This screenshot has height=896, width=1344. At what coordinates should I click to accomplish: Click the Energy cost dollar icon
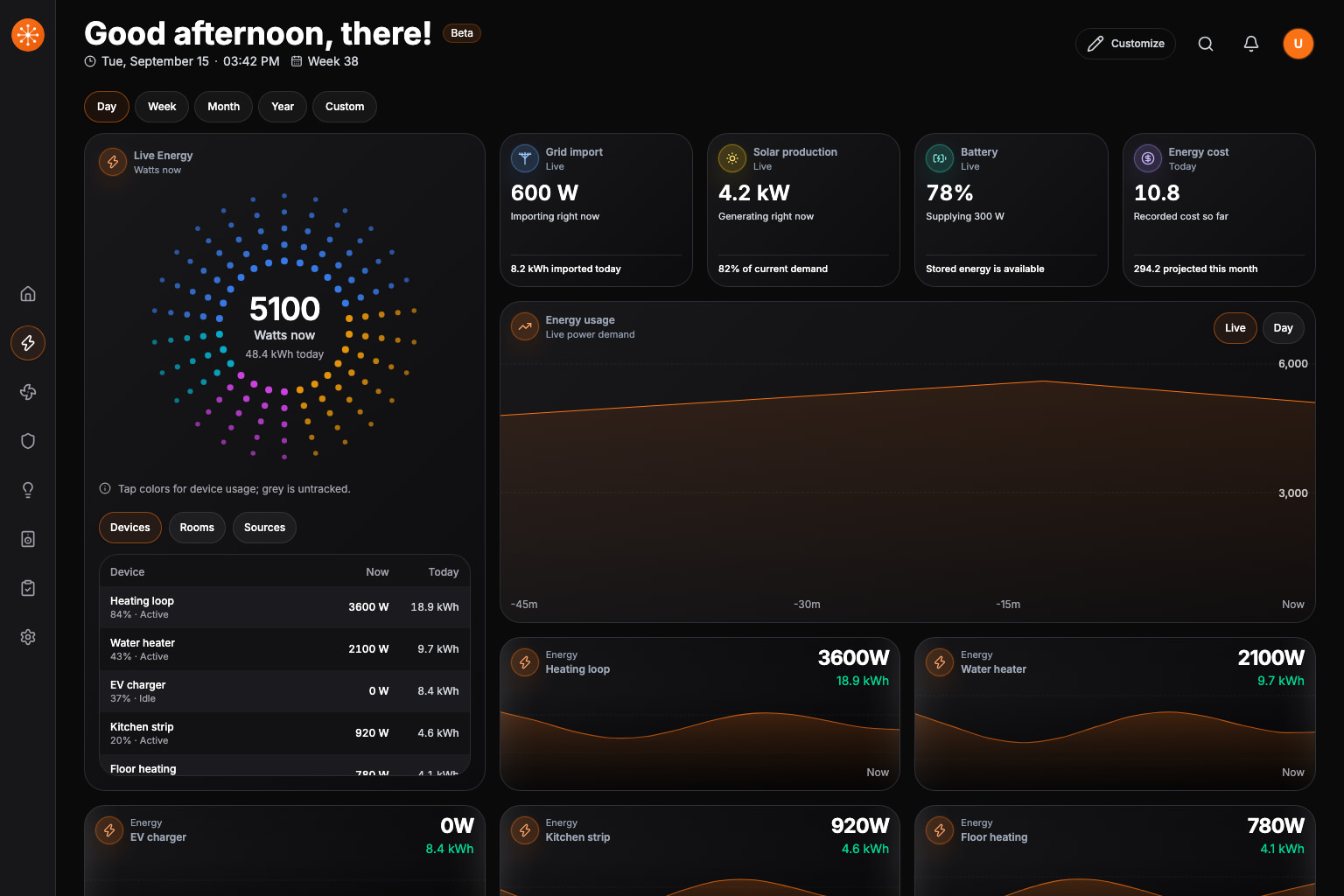(1148, 158)
